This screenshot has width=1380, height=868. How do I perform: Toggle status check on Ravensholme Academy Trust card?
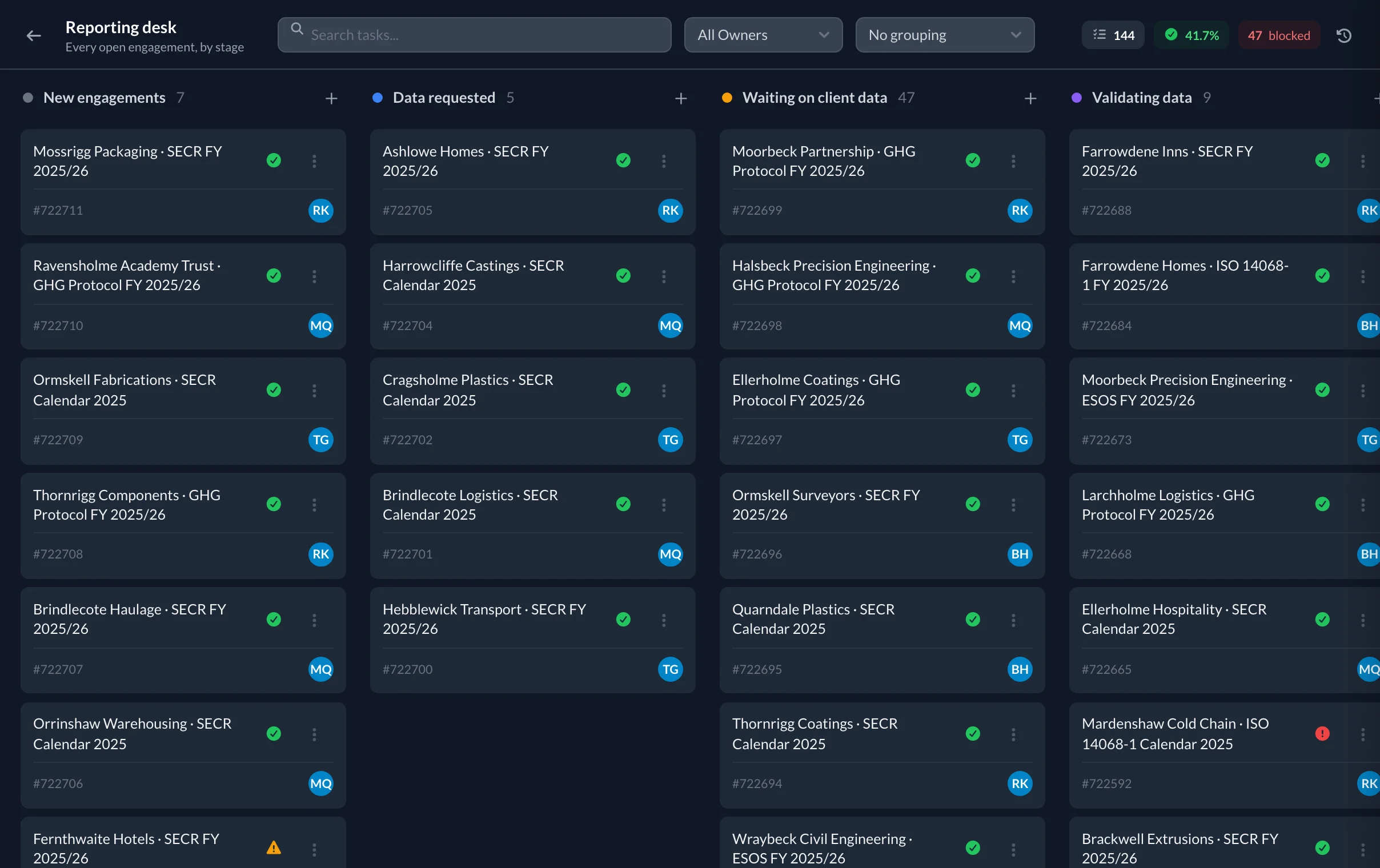274,276
